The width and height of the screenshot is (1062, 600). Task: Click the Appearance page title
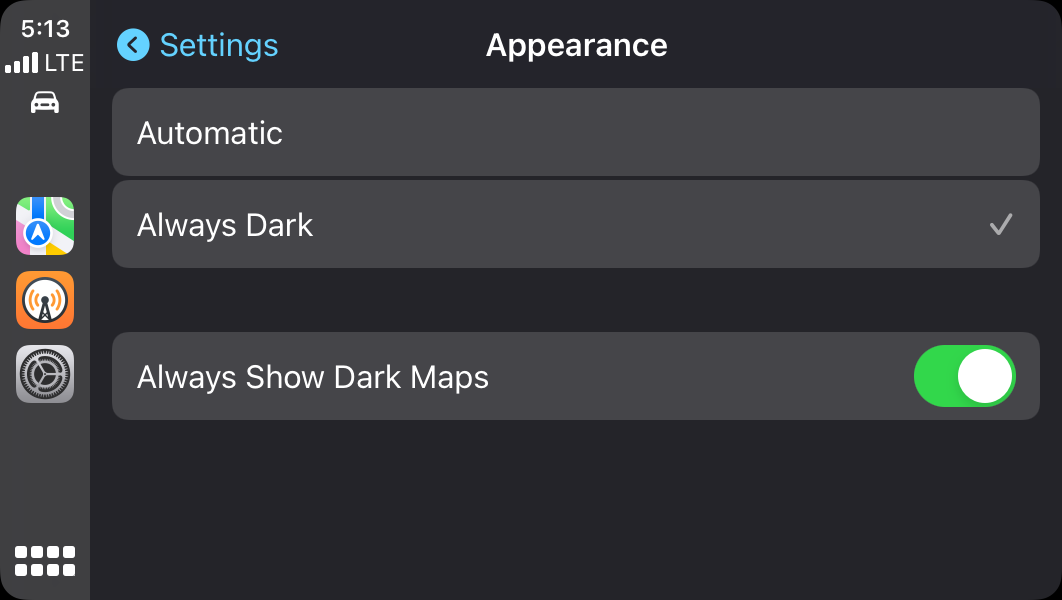576,45
